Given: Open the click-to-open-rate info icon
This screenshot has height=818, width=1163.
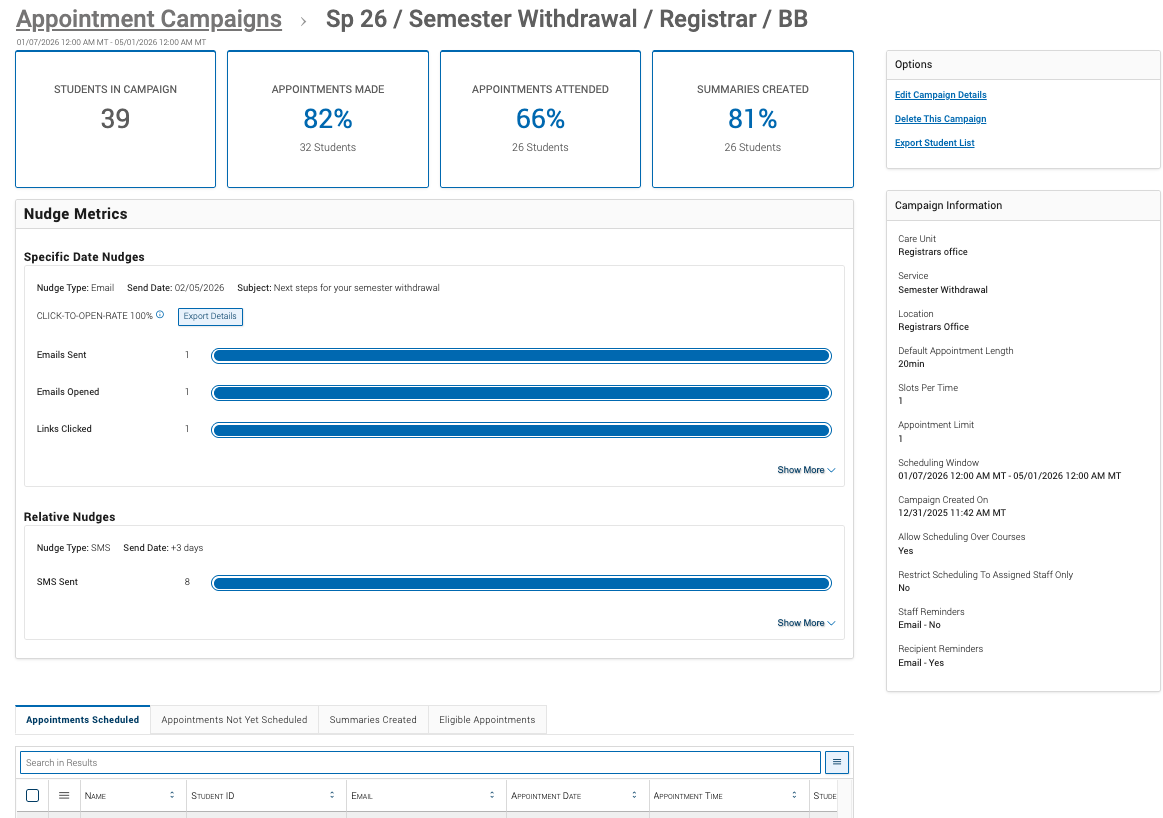Looking at the screenshot, I should pos(160,315).
